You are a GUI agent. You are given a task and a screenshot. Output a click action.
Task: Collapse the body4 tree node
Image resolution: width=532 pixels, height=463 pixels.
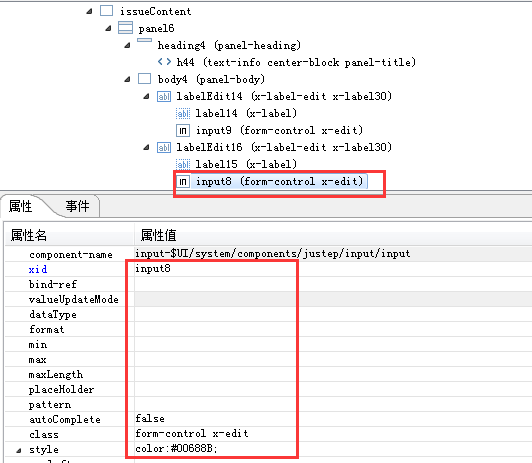pyautogui.click(x=127, y=79)
